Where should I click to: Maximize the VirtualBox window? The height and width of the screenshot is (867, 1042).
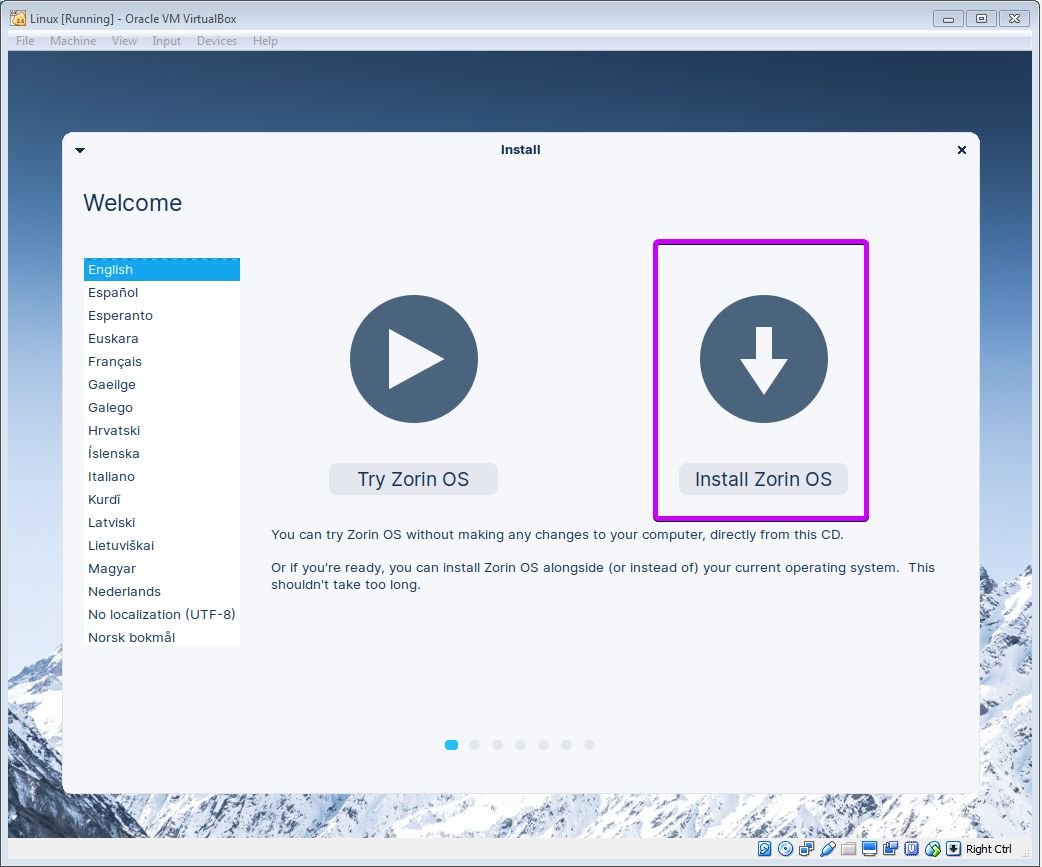pos(981,19)
